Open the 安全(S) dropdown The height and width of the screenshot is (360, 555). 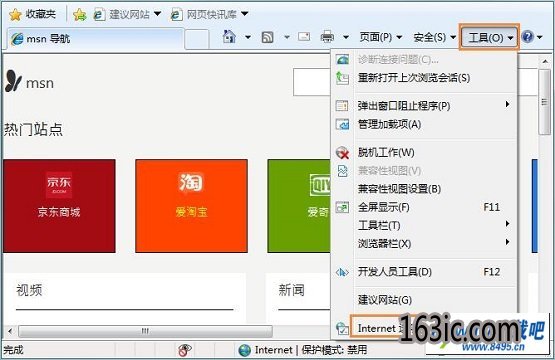pos(434,37)
